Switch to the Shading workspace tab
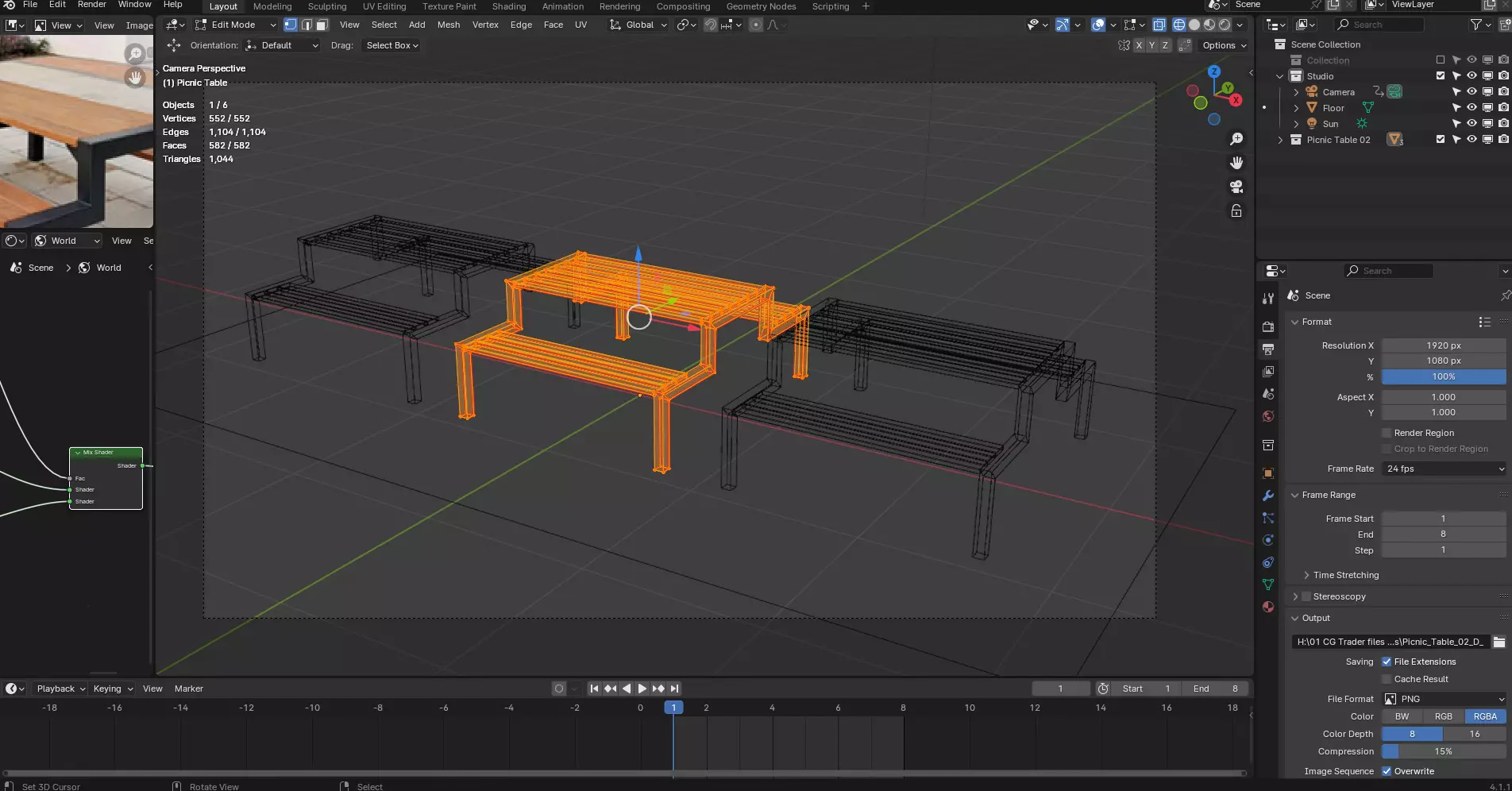Screen dimensions: 1512x791 (x=509, y=6)
